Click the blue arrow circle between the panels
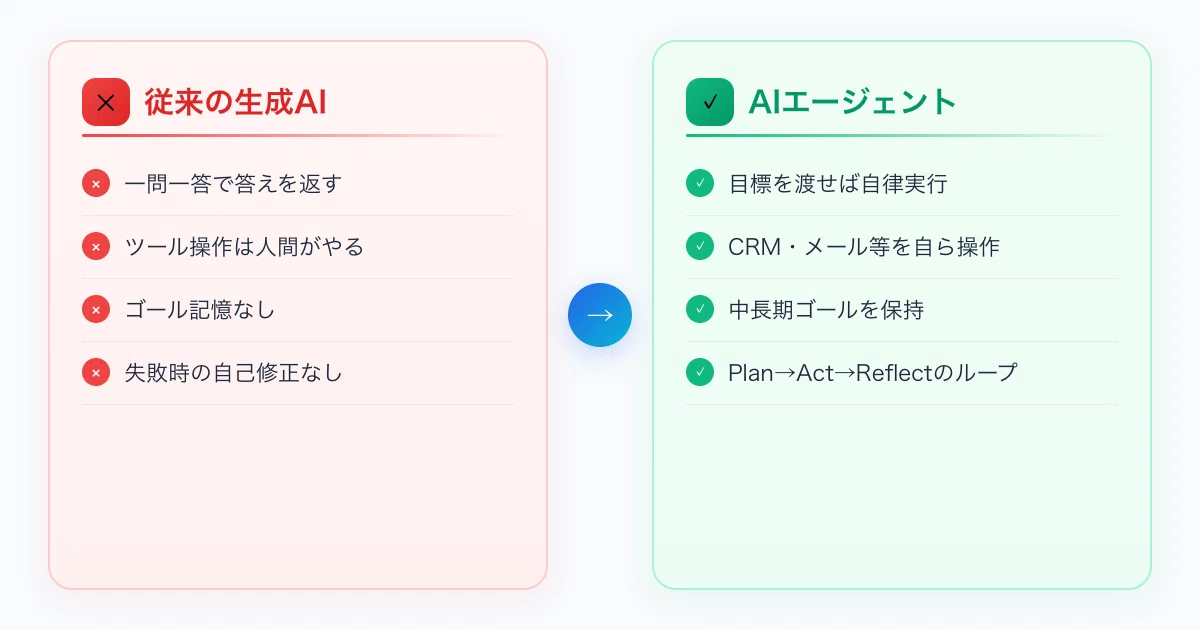The width and height of the screenshot is (1200, 630). 600,315
